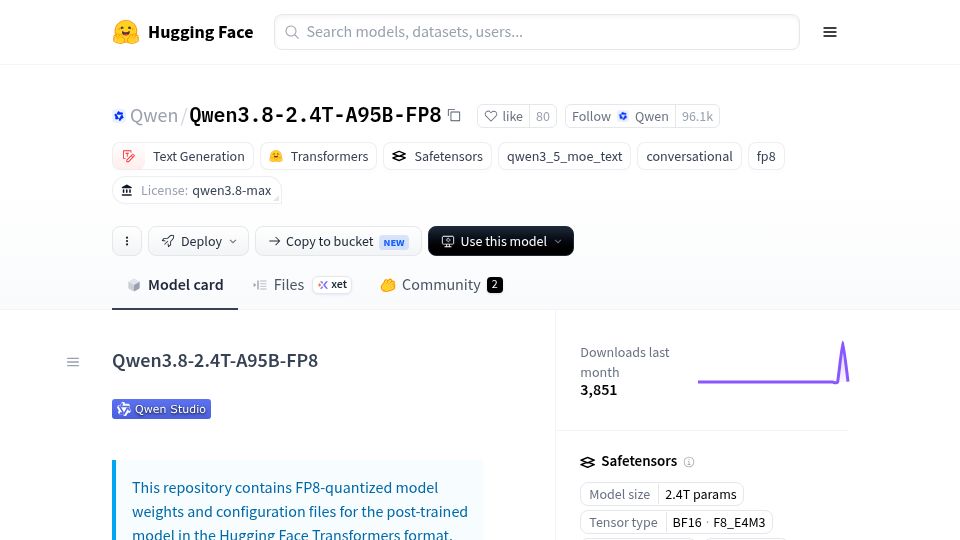Click the 3,851 downloads number
This screenshot has height=540, width=960.
599,390
